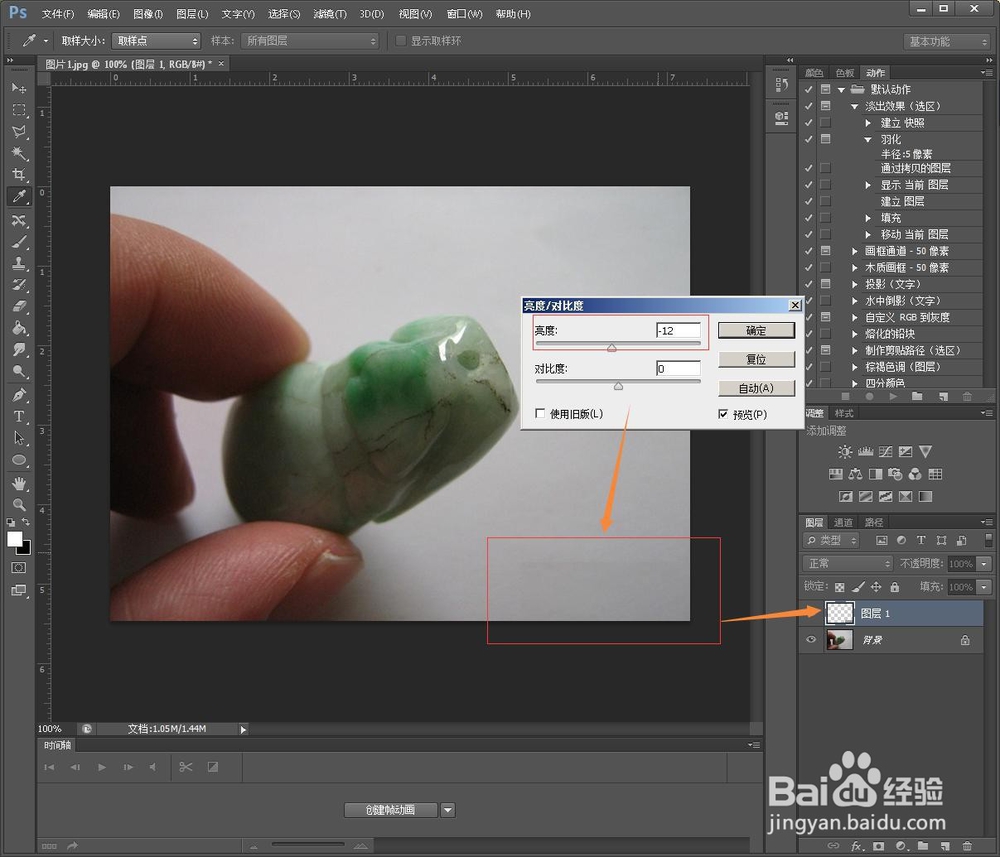This screenshot has height=857, width=1000.
Task: Lock transparent pixels icon in Layers panel
Action: [x=839, y=587]
